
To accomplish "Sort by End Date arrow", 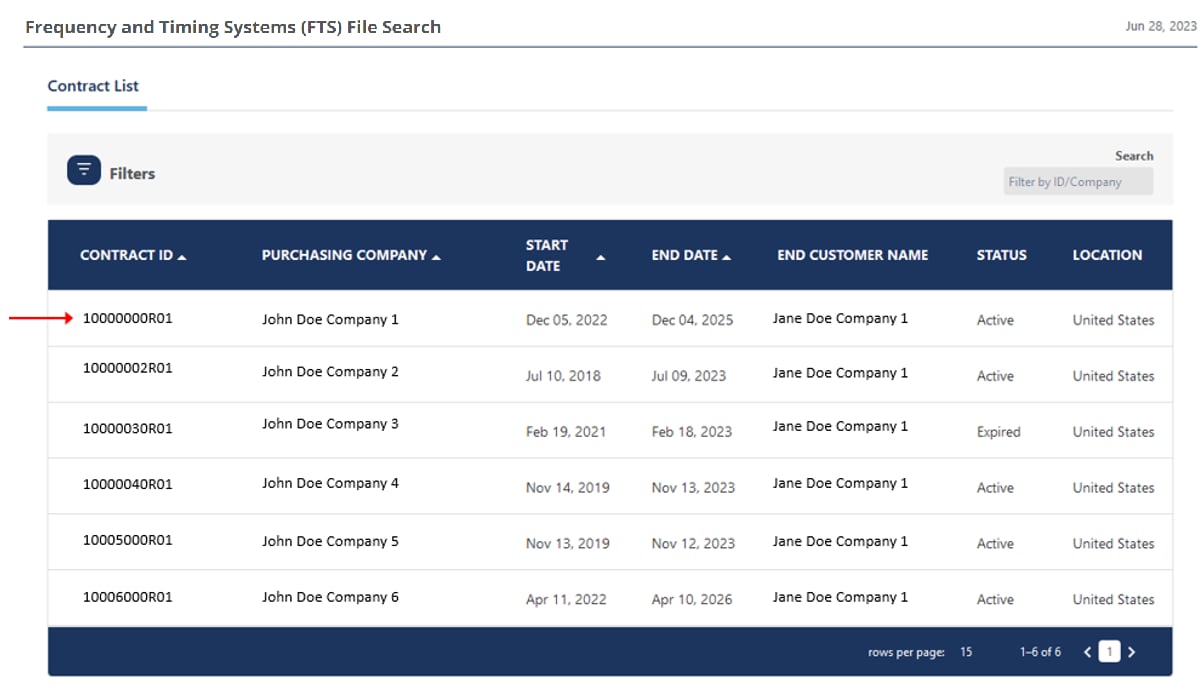I will pos(726,257).
